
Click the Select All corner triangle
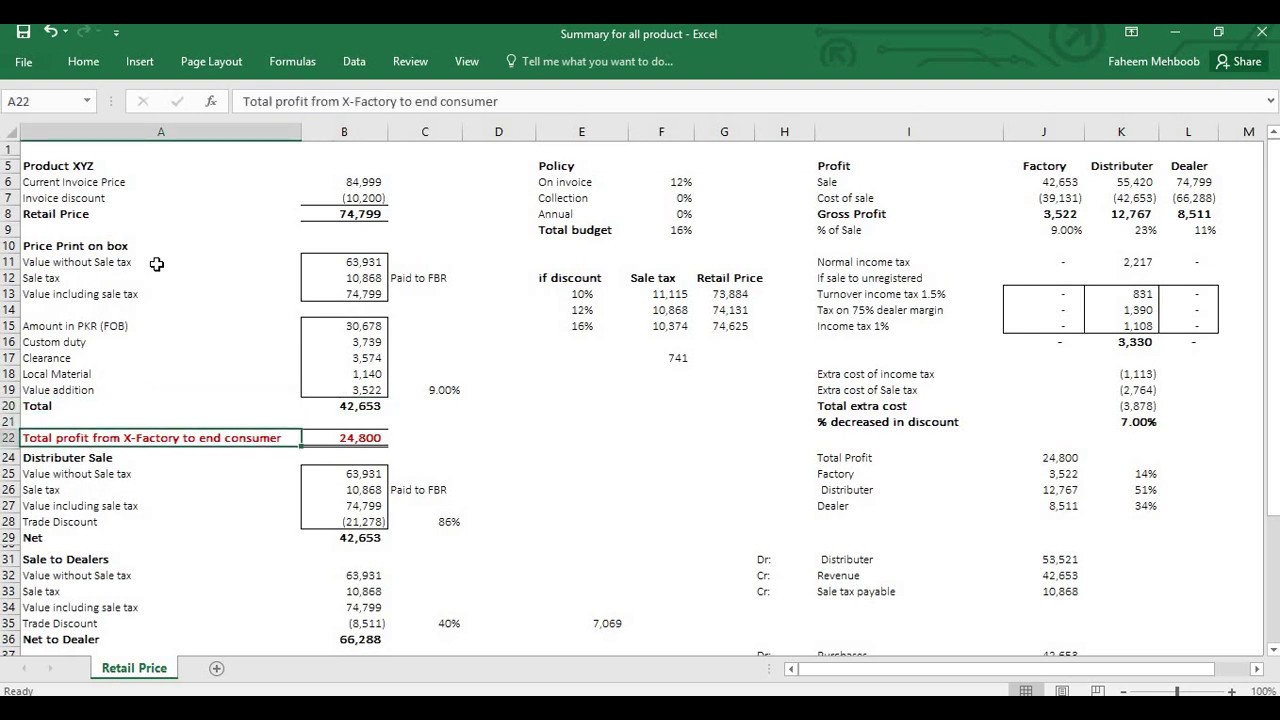coord(9,132)
